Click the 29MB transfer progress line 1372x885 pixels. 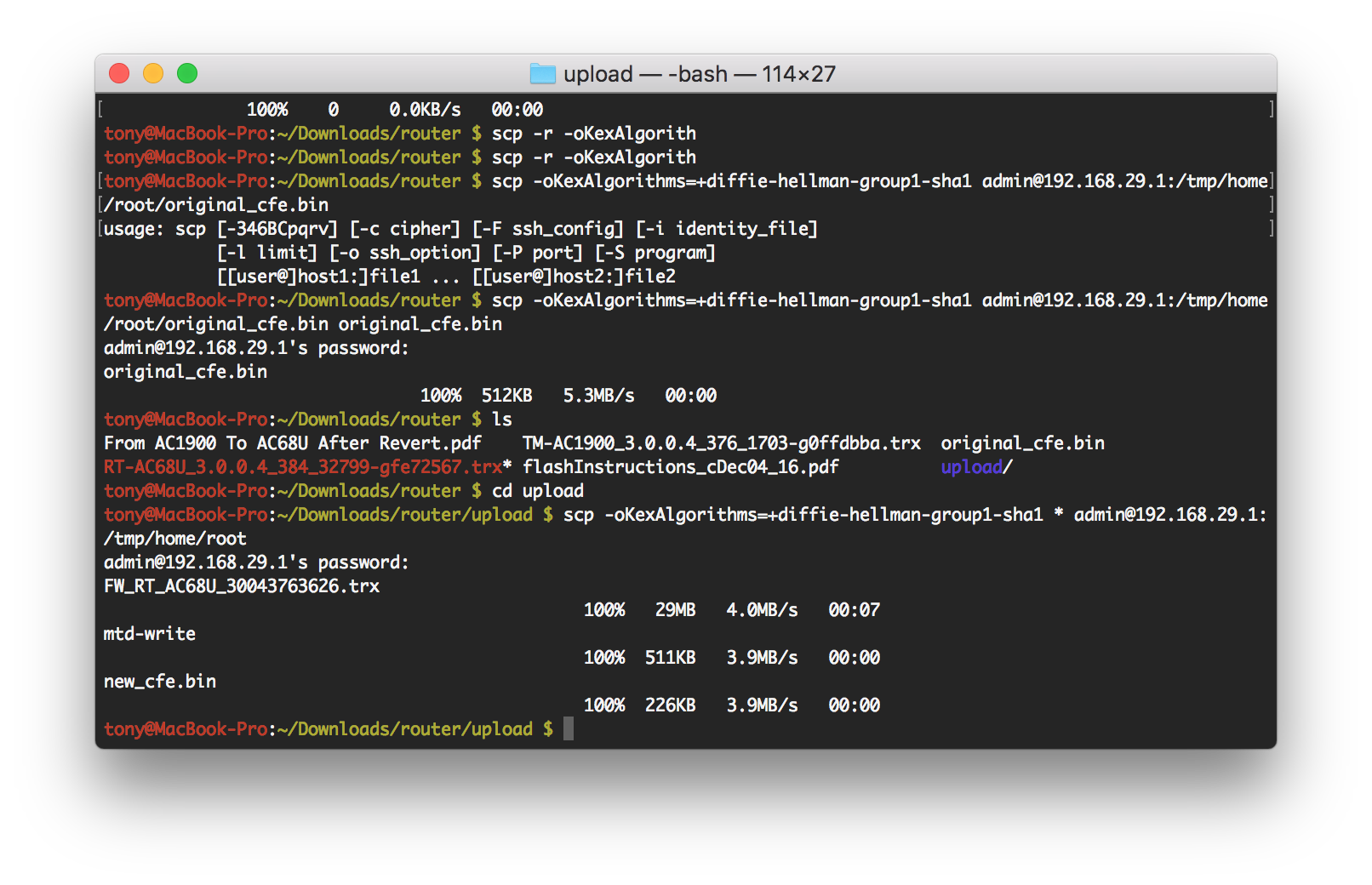click(x=731, y=610)
